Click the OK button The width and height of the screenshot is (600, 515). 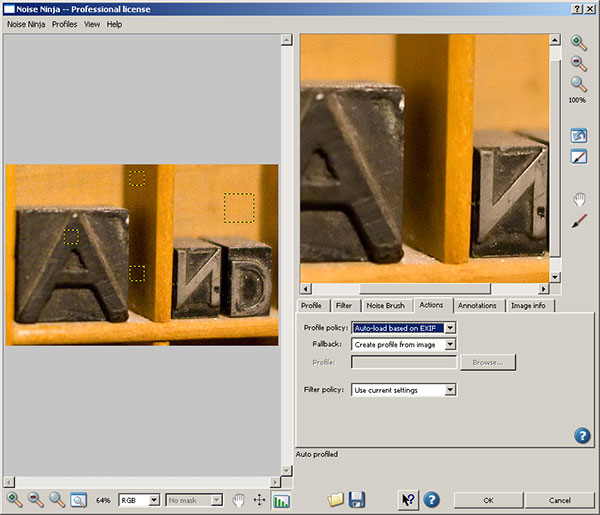[x=487, y=499]
